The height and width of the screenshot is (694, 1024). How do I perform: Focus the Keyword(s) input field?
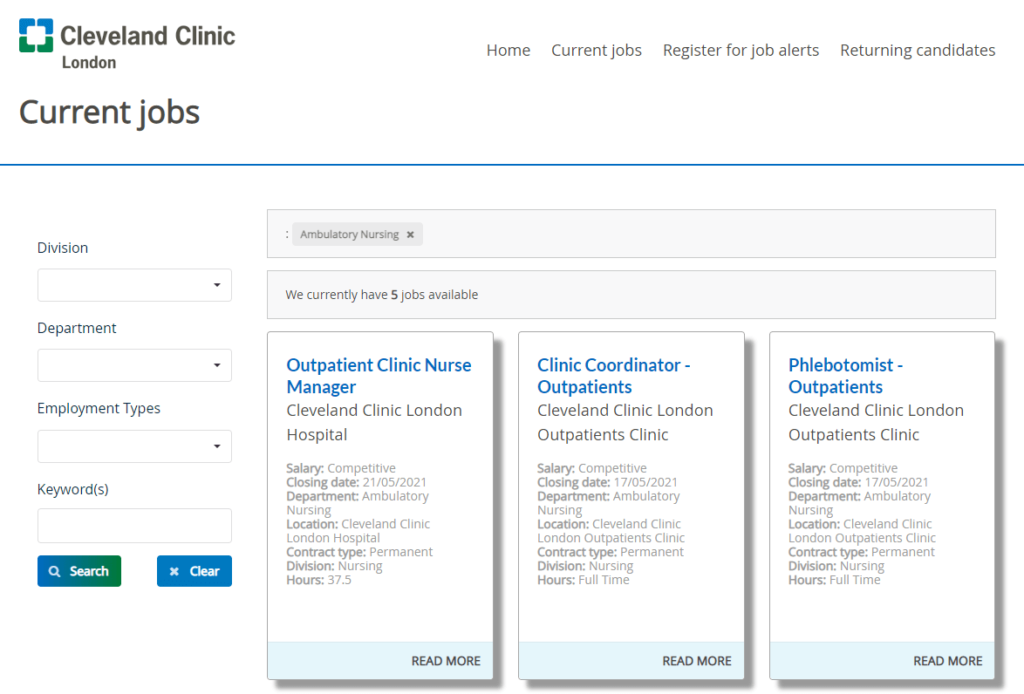[135, 526]
